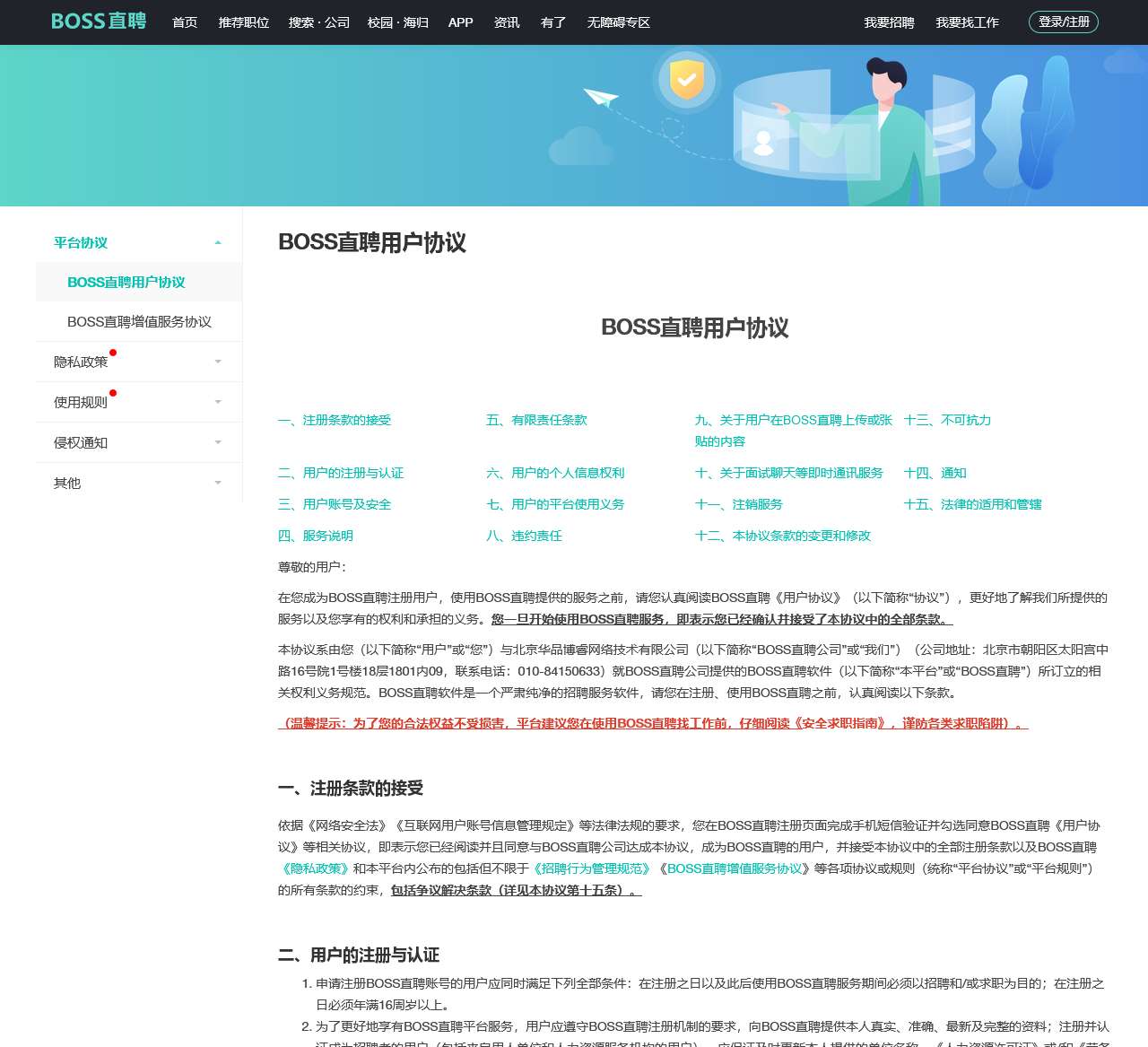Jump to 一、注册条款的接受 section
The width and height of the screenshot is (1148, 1047).
335,420
